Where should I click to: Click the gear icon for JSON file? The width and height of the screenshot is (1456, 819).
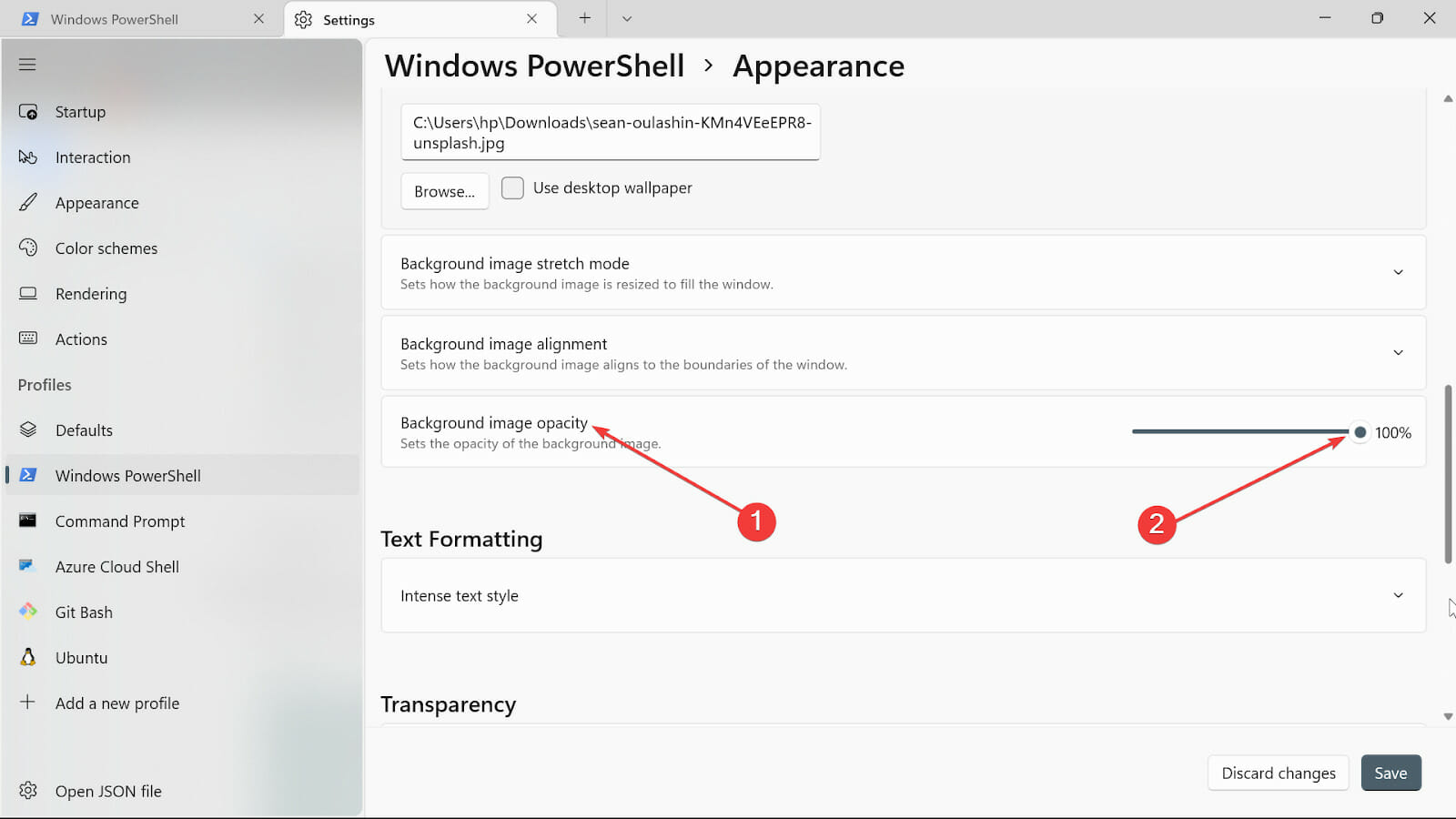(x=28, y=791)
